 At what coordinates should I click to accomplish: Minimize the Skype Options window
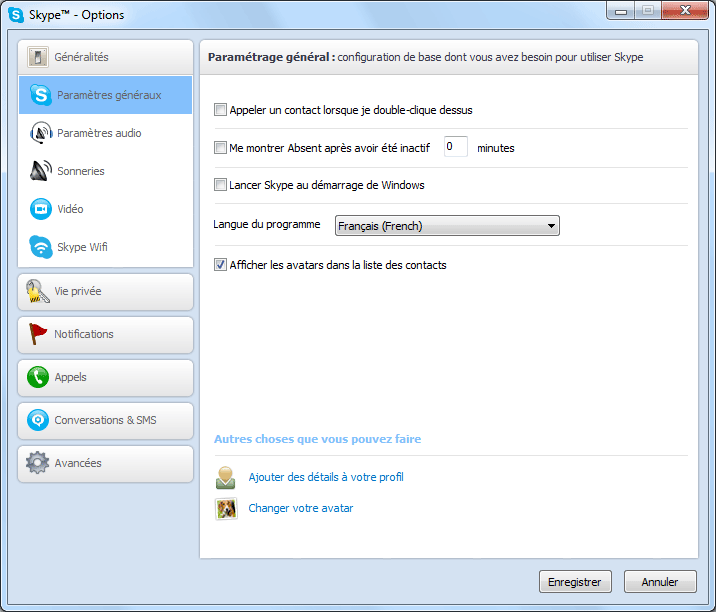click(x=621, y=11)
